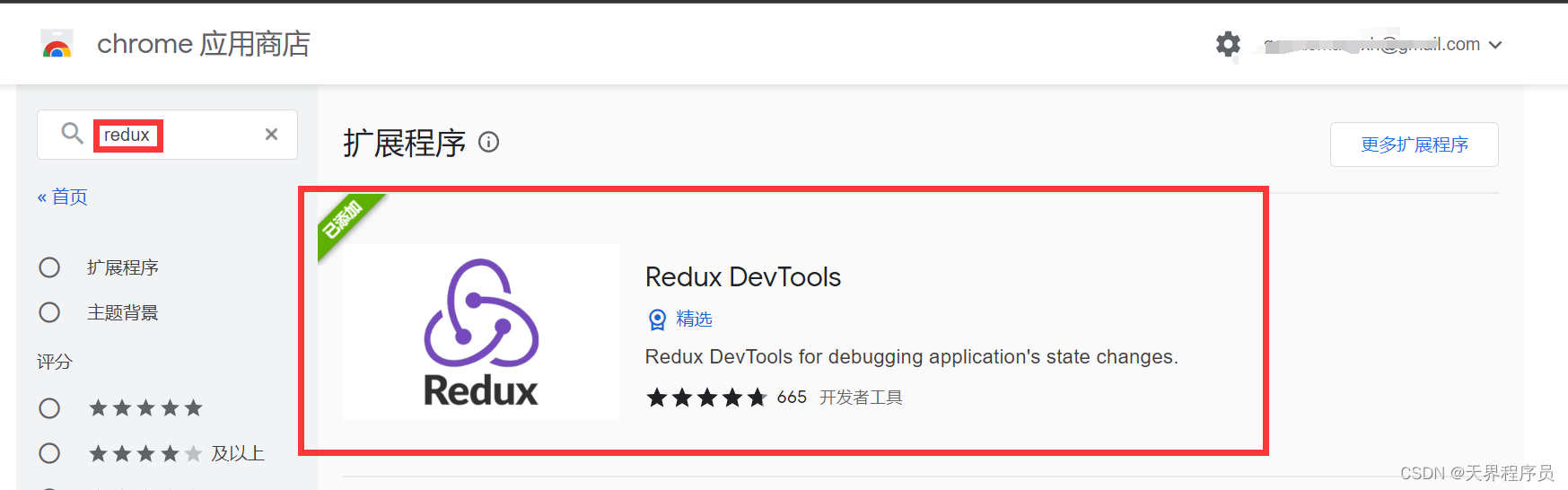Click the 开发者工具 category label
Viewport: 1568px width, 490px height.
tap(861, 397)
